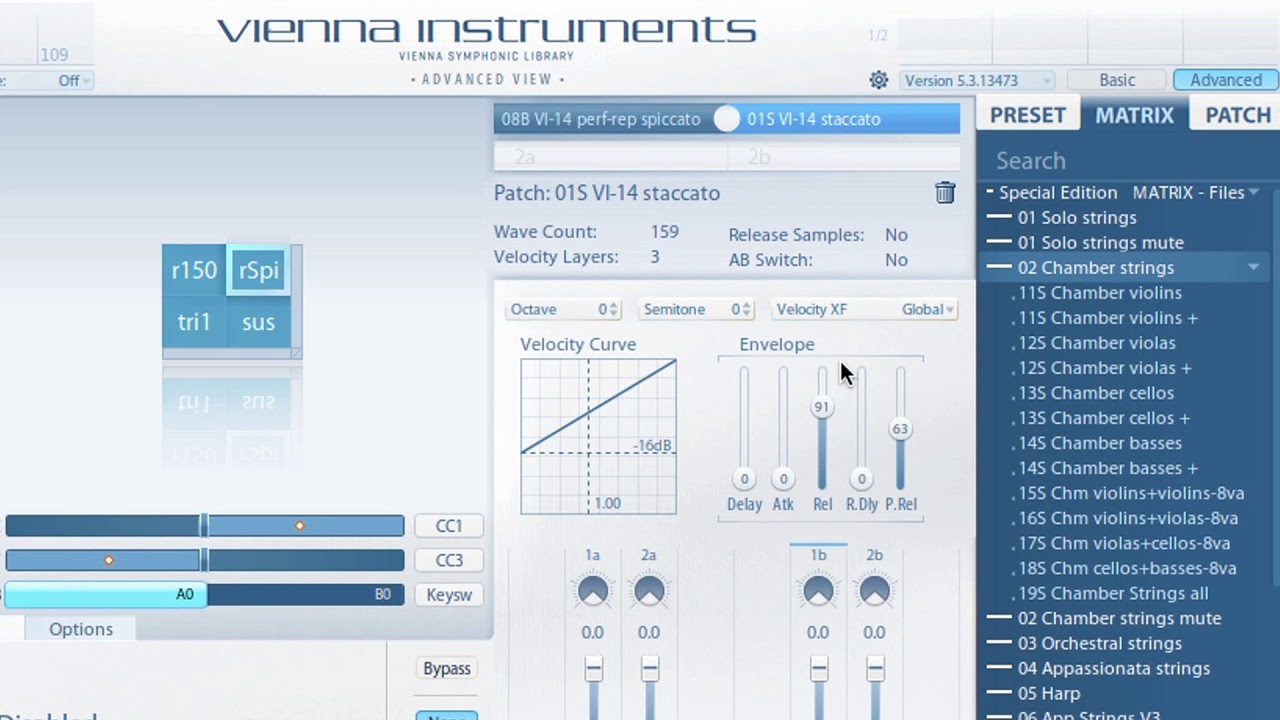Screen dimensions: 1280x720
Task: Select 14S Chamber basses + matrix
Action: pos(1108,468)
